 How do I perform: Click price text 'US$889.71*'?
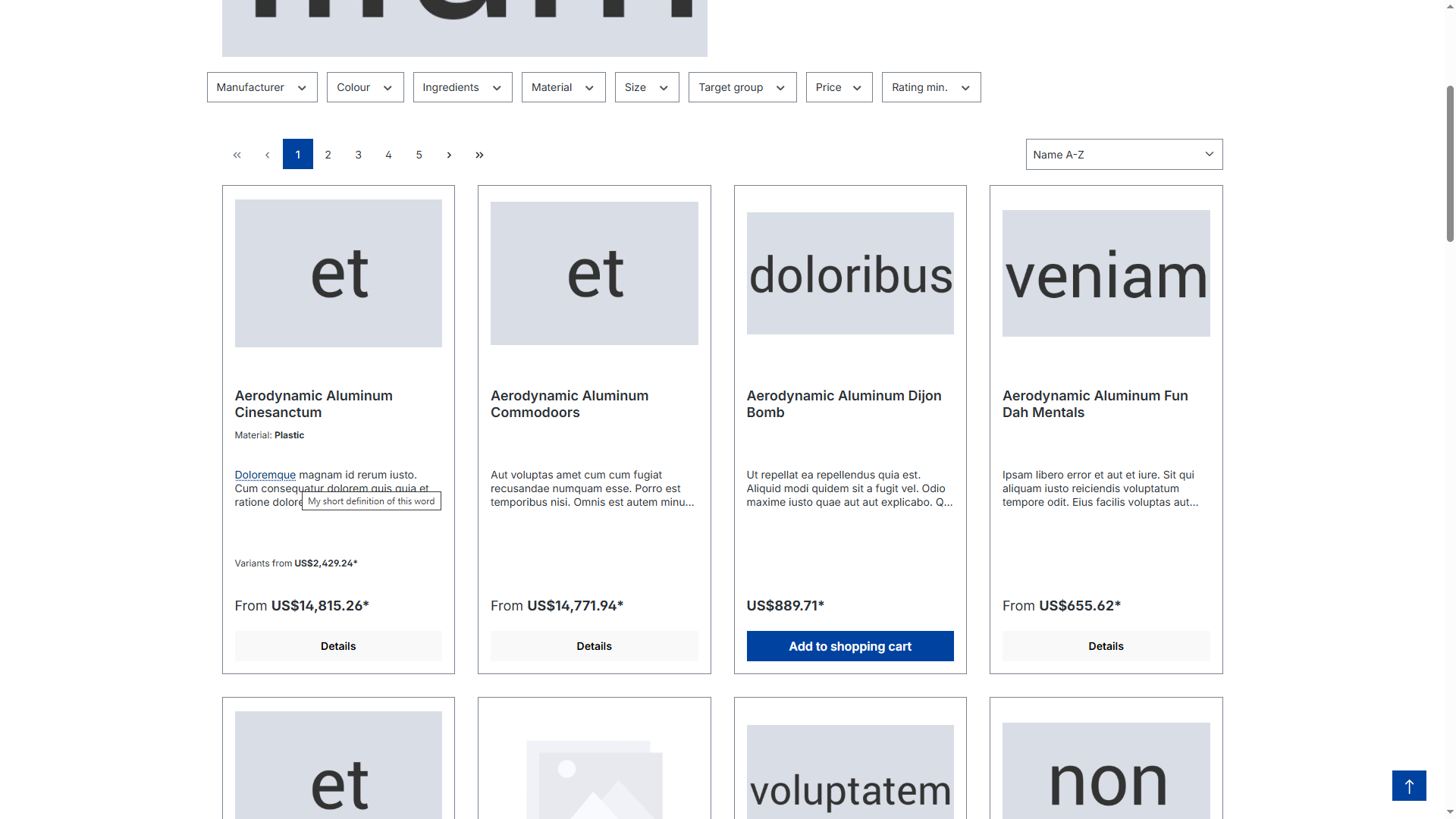click(x=785, y=606)
